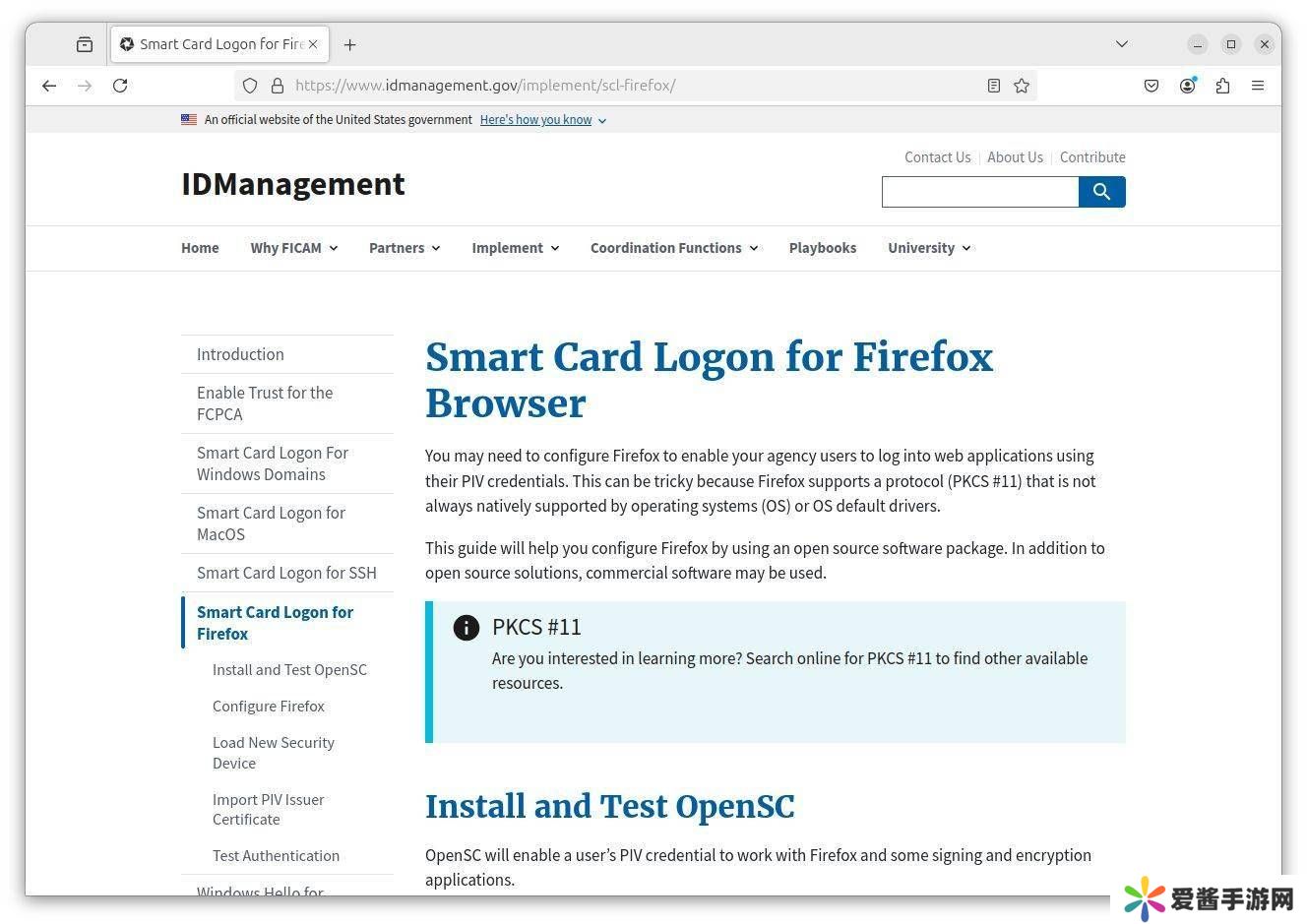The image size is (1307, 924).
Task: Close the Smart Card Logon tab
Action: [313, 44]
